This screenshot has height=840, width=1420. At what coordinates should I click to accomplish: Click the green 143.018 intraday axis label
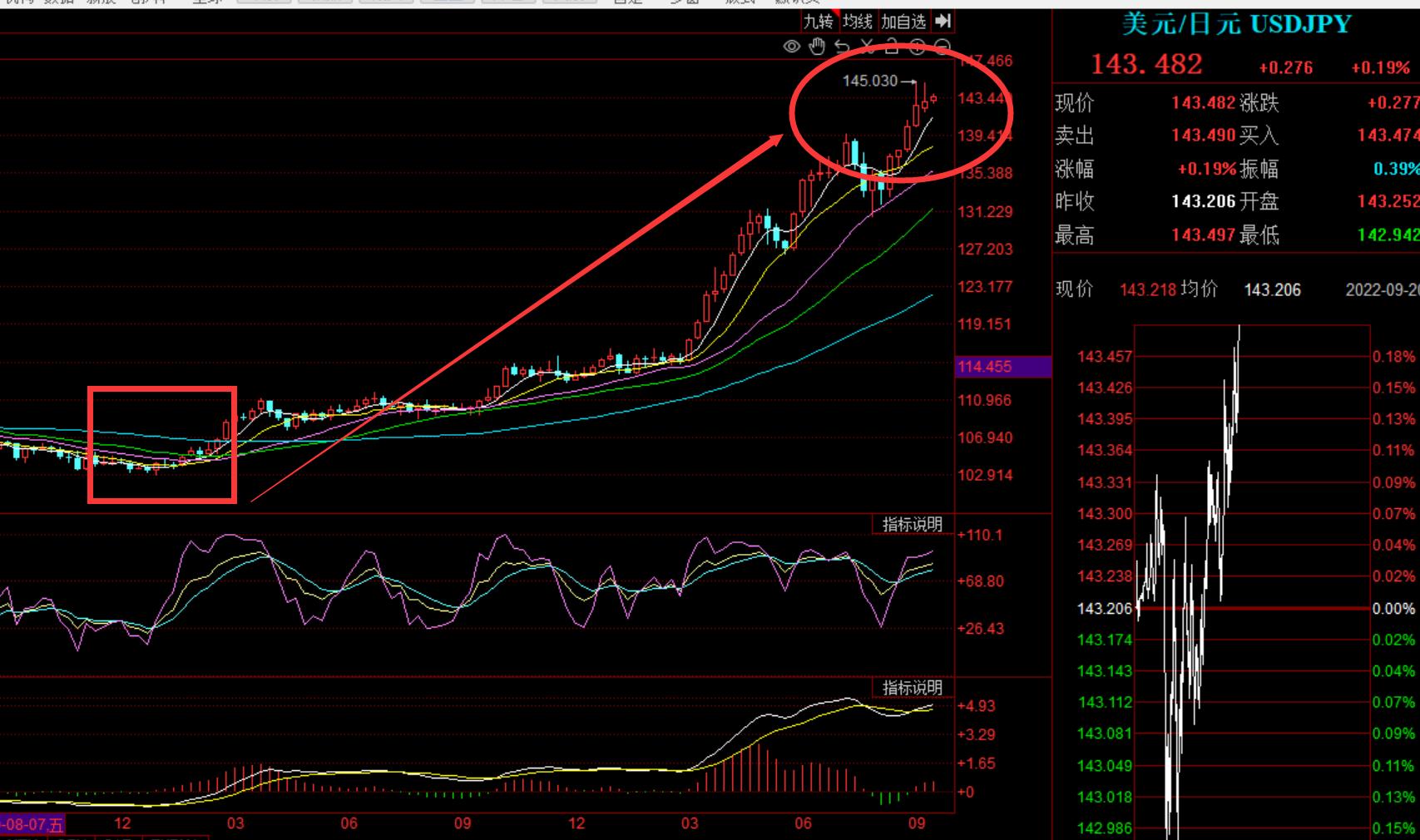coord(1105,797)
